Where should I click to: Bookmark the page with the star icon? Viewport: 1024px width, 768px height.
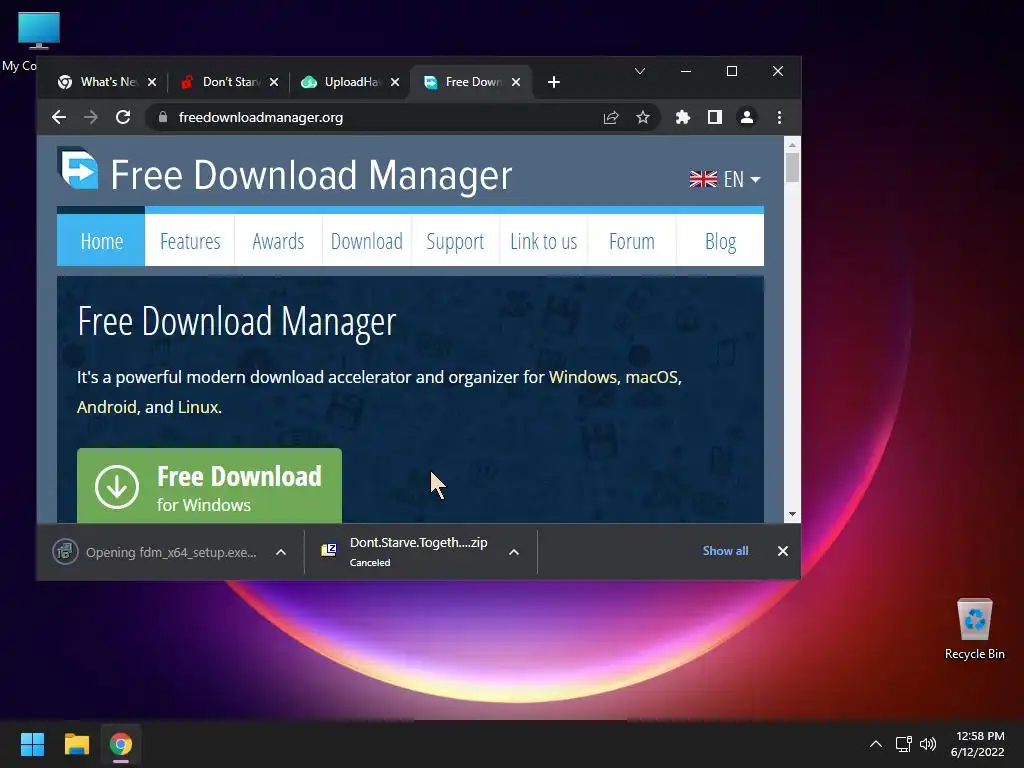pos(643,118)
